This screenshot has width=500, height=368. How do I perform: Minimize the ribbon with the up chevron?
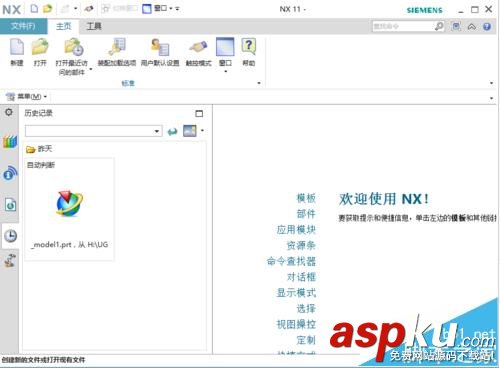click(x=472, y=27)
